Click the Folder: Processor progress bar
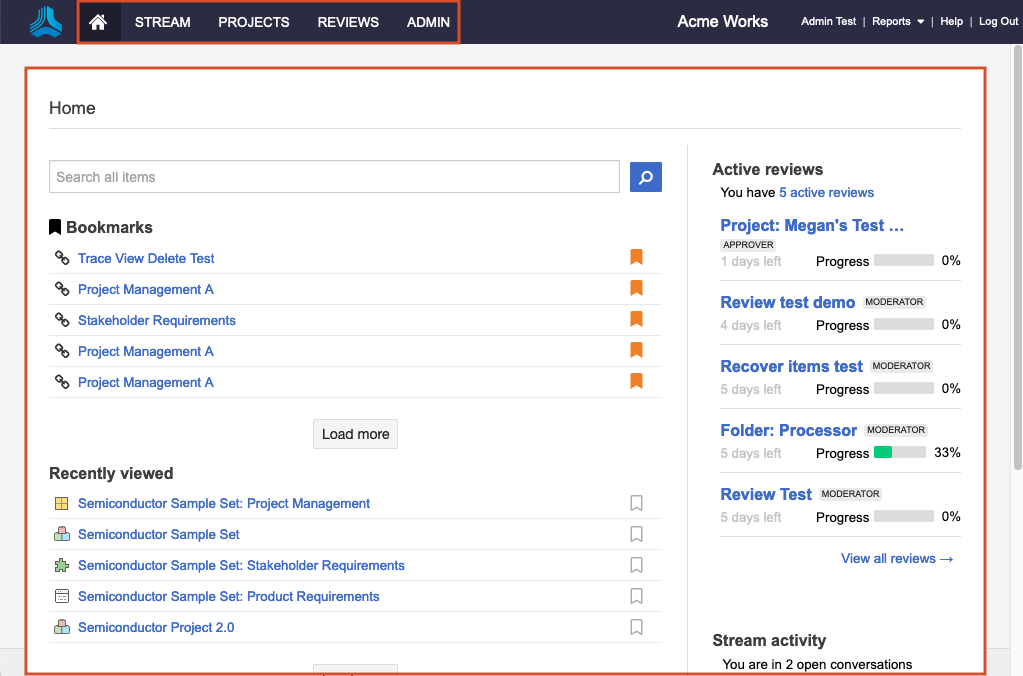1023x676 pixels. coord(899,453)
